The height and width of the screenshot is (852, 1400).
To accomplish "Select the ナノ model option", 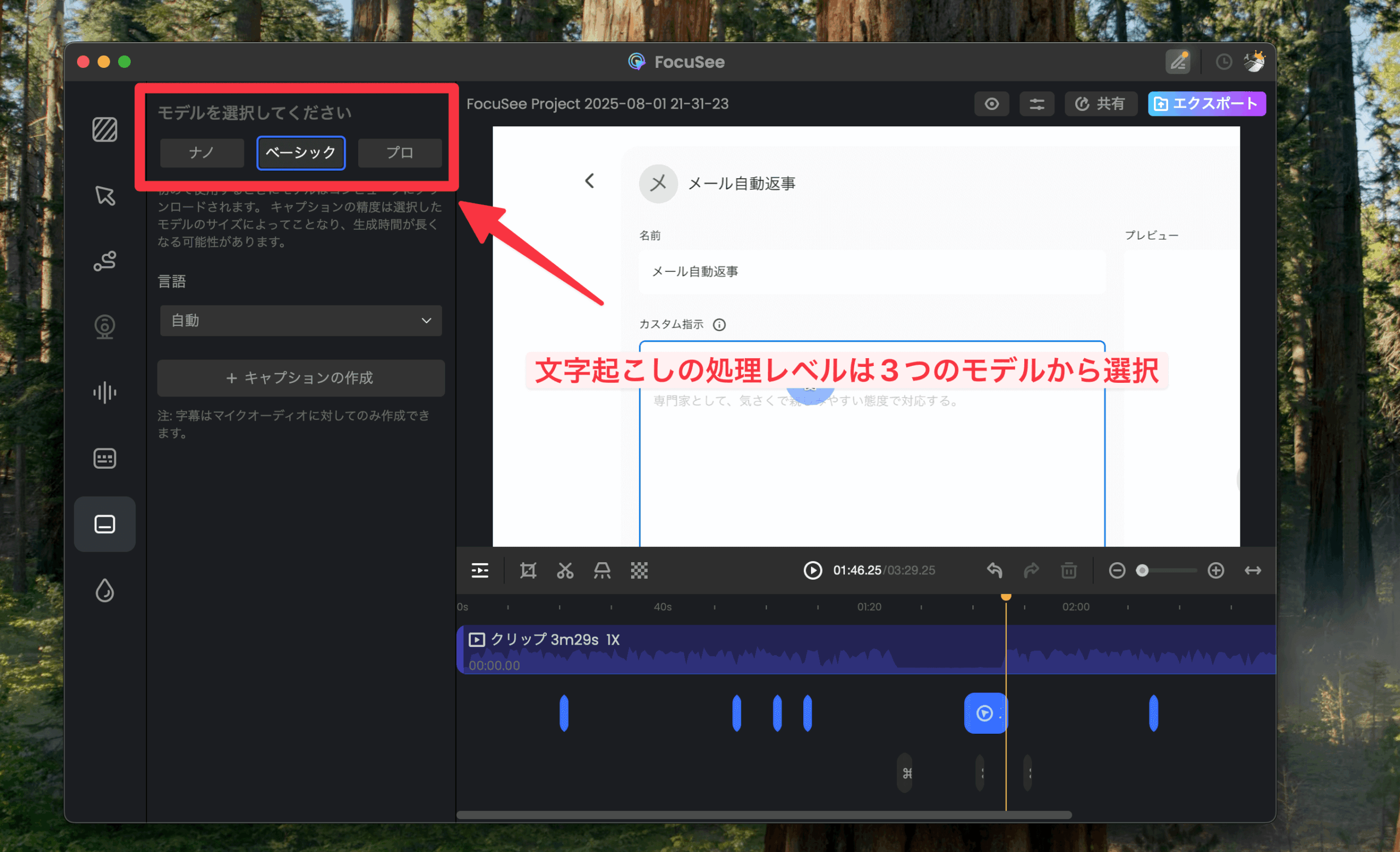I will coord(202,152).
